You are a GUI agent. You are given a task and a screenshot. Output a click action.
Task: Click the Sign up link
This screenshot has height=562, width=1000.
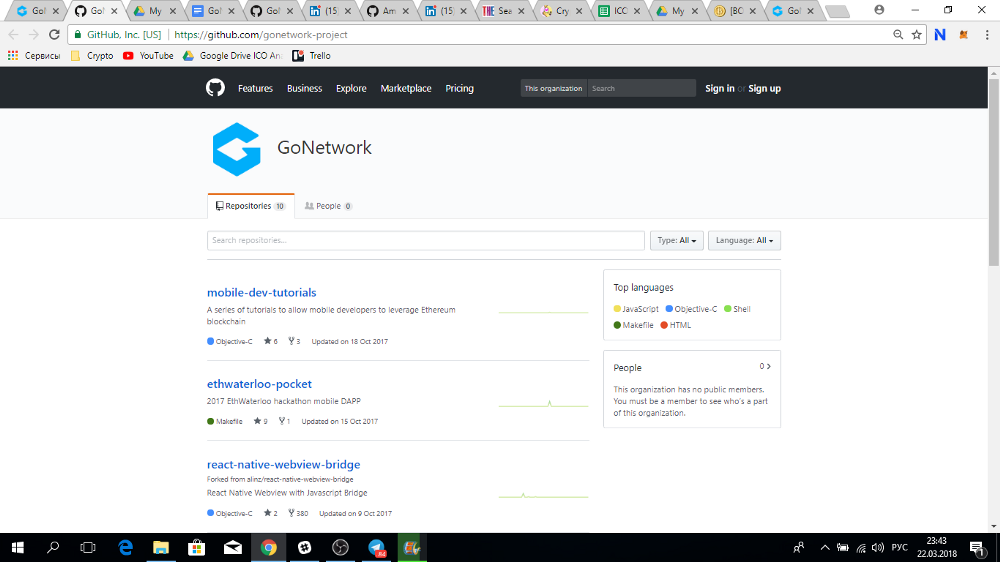(x=764, y=88)
